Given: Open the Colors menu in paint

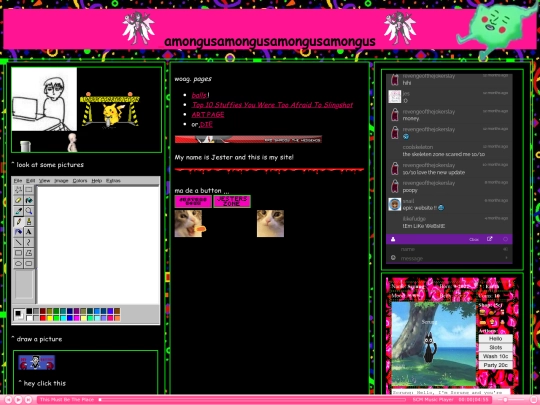Looking at the screenshot, I should [80, 180].
